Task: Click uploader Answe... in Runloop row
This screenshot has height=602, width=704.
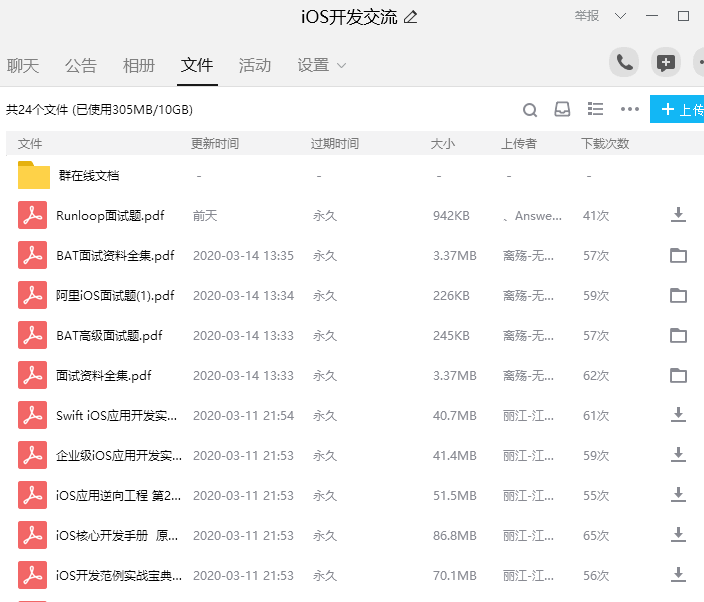Action: 533,216
